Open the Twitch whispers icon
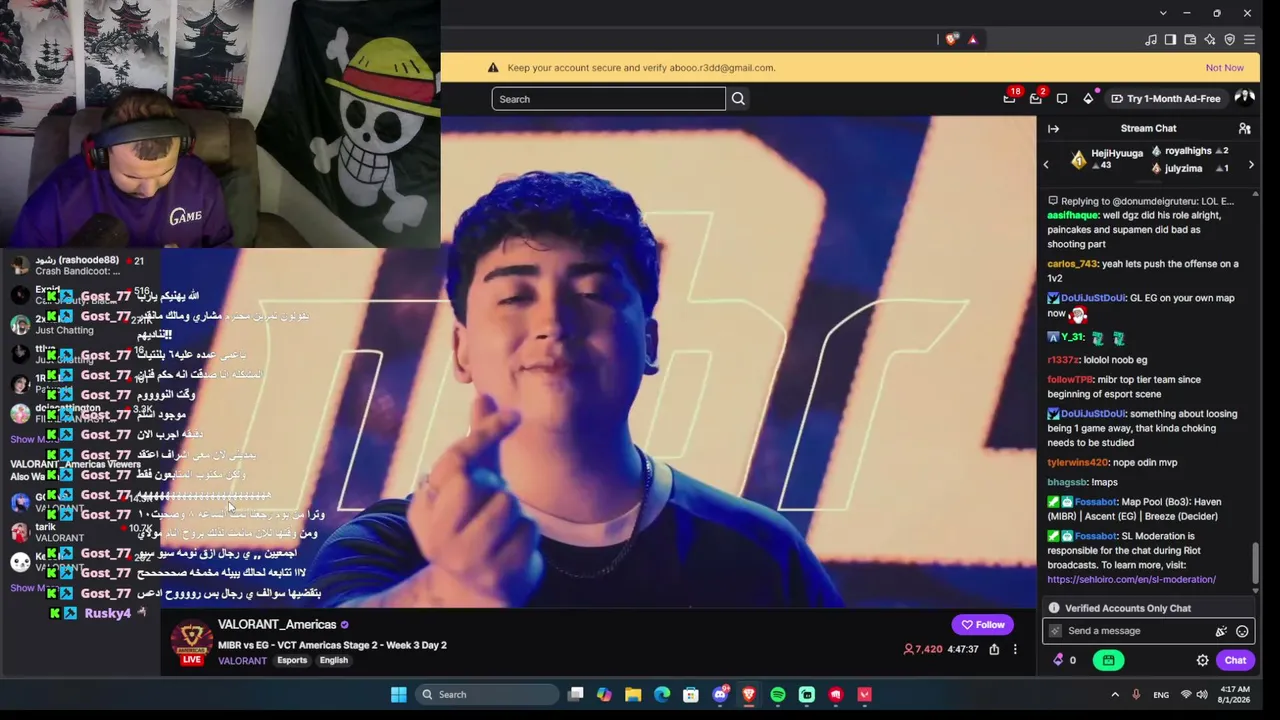 (1062, 99)
